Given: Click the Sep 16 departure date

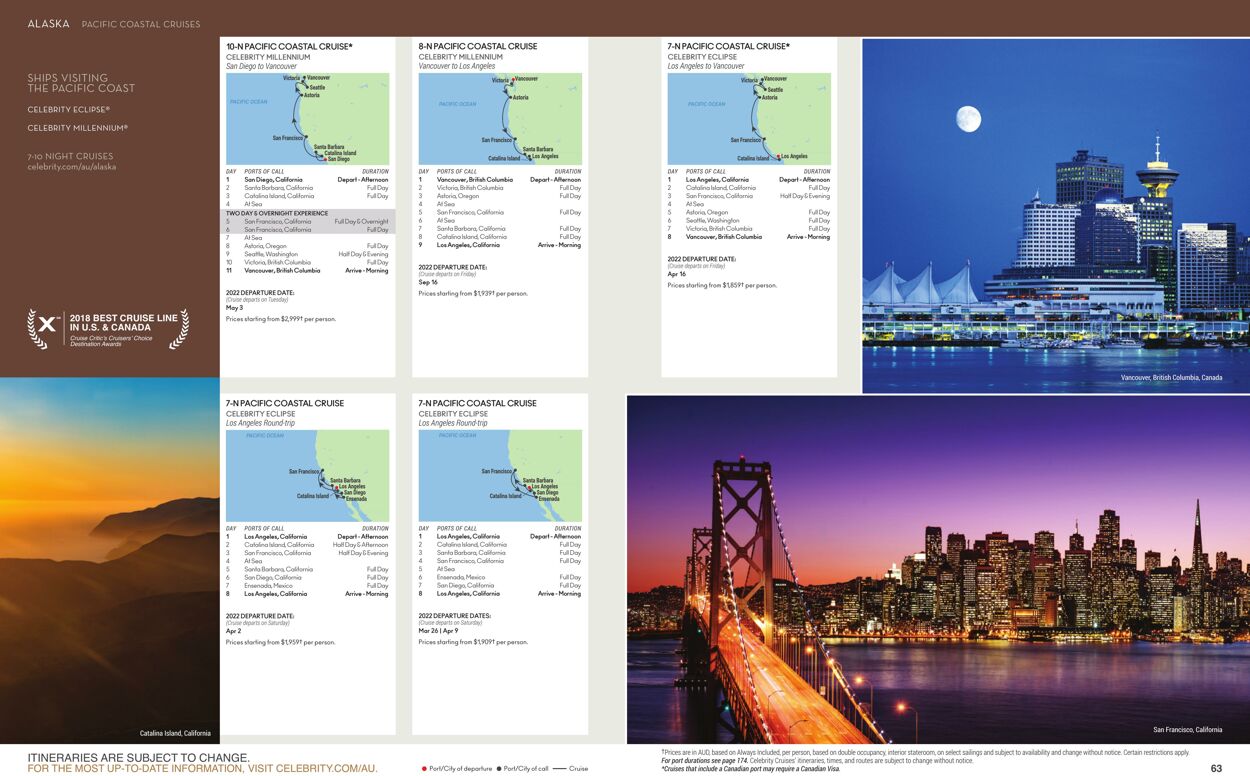Looking at the screenshot, I should coord(428,282).
